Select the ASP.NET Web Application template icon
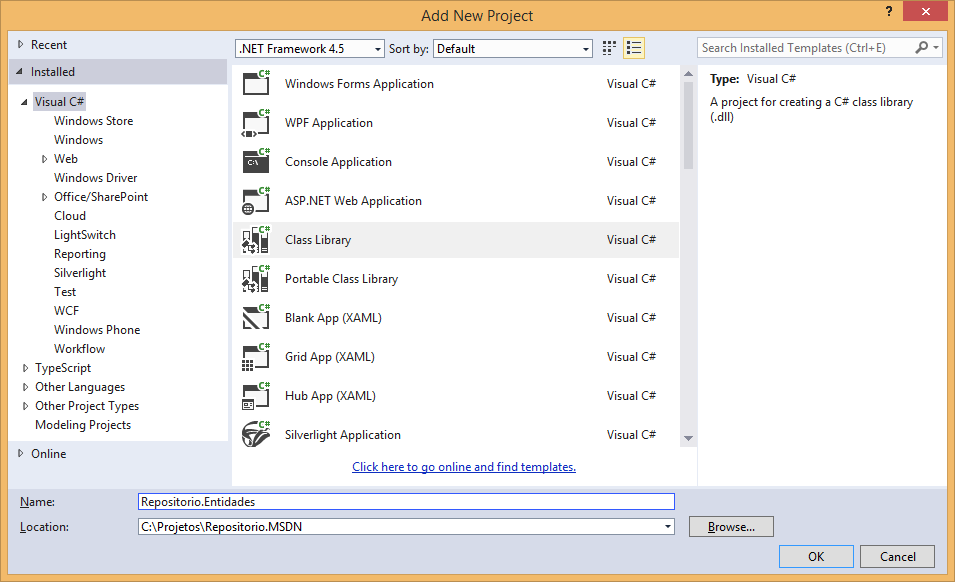Viewport: 955px width, 582px height. click(256, 200)
